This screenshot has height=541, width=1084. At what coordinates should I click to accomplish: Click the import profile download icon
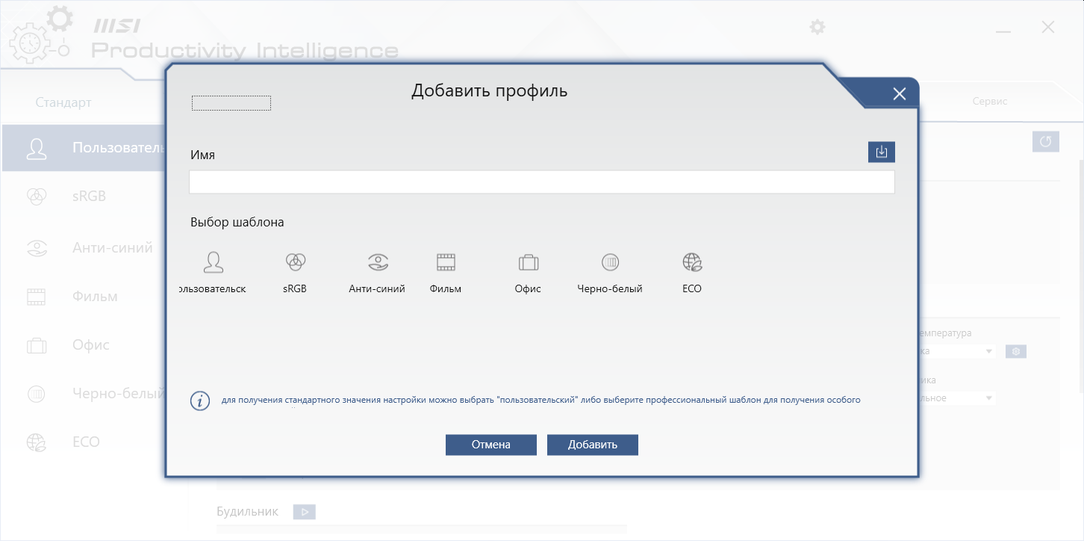pos(881,152)
